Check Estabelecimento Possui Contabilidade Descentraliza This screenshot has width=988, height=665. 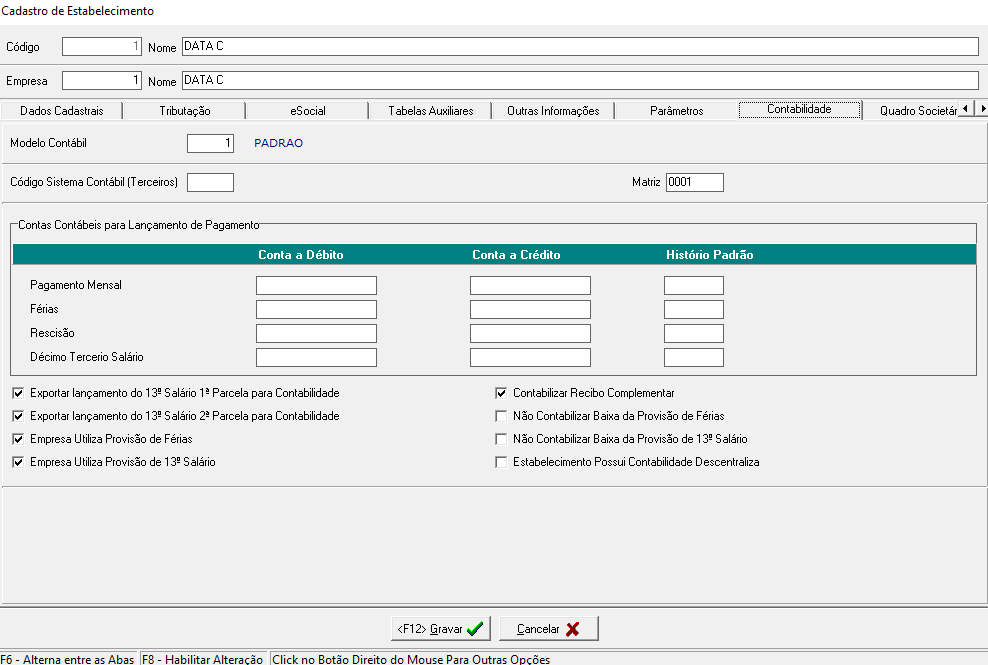click(x=502, y=462)
